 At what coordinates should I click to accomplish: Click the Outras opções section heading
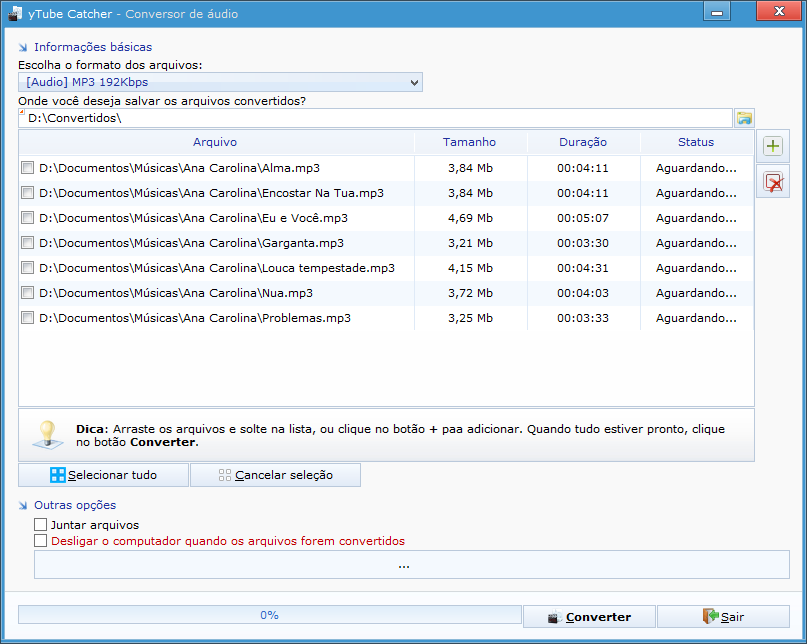click(75, 506)
